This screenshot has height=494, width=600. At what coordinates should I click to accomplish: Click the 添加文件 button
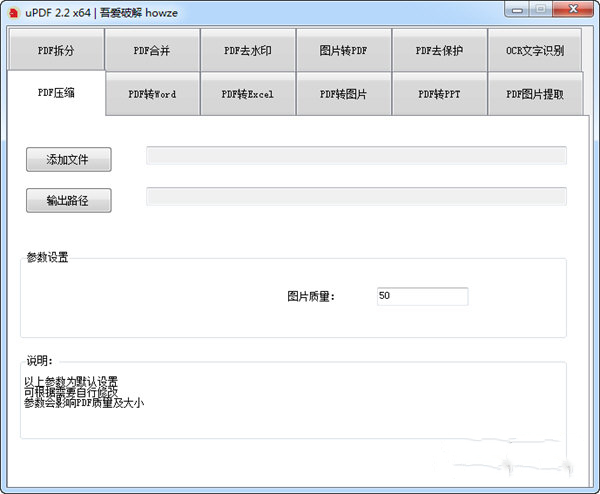point(68,159)
